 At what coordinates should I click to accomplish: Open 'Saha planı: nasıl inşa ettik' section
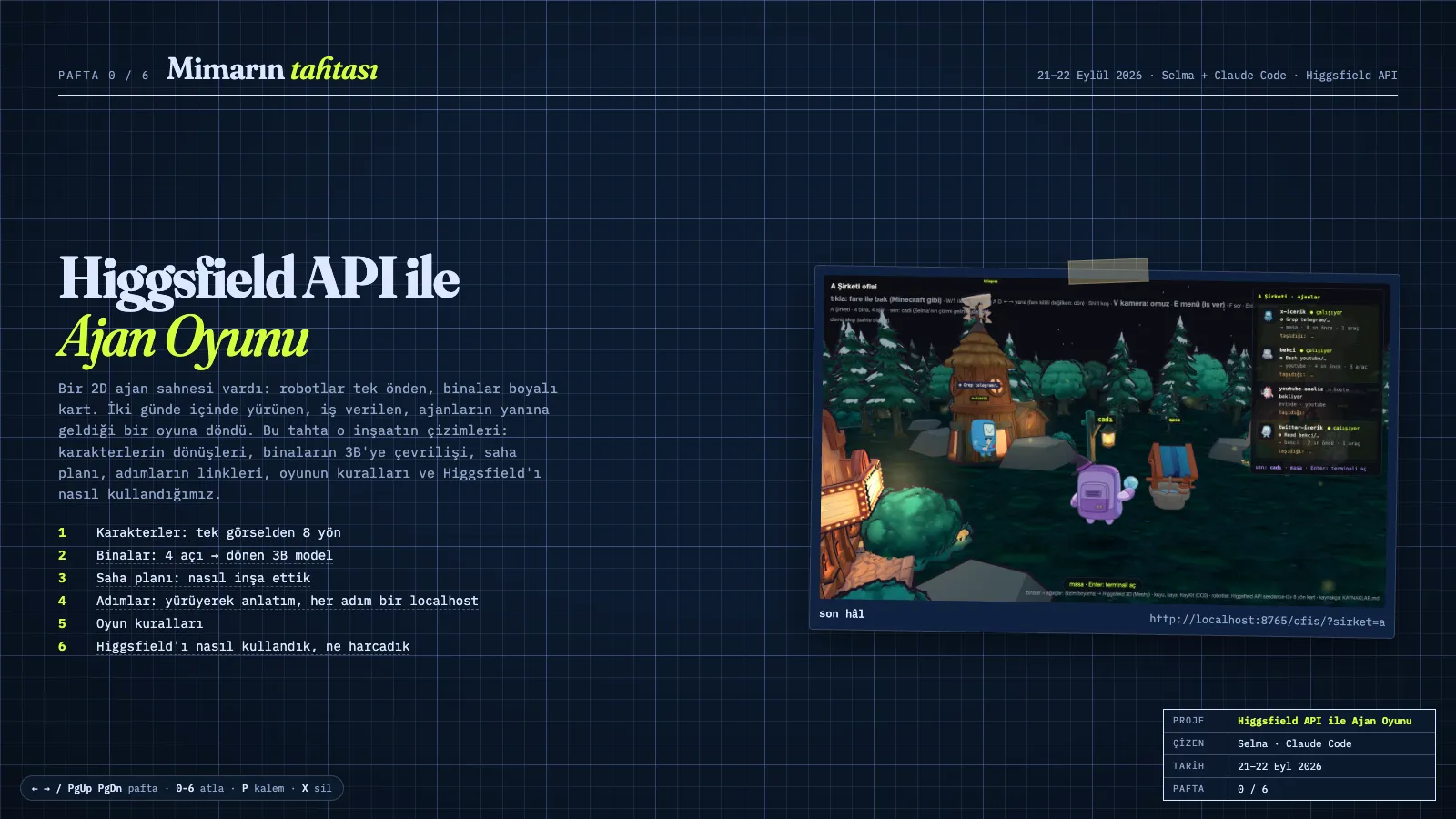coord(204,578)
